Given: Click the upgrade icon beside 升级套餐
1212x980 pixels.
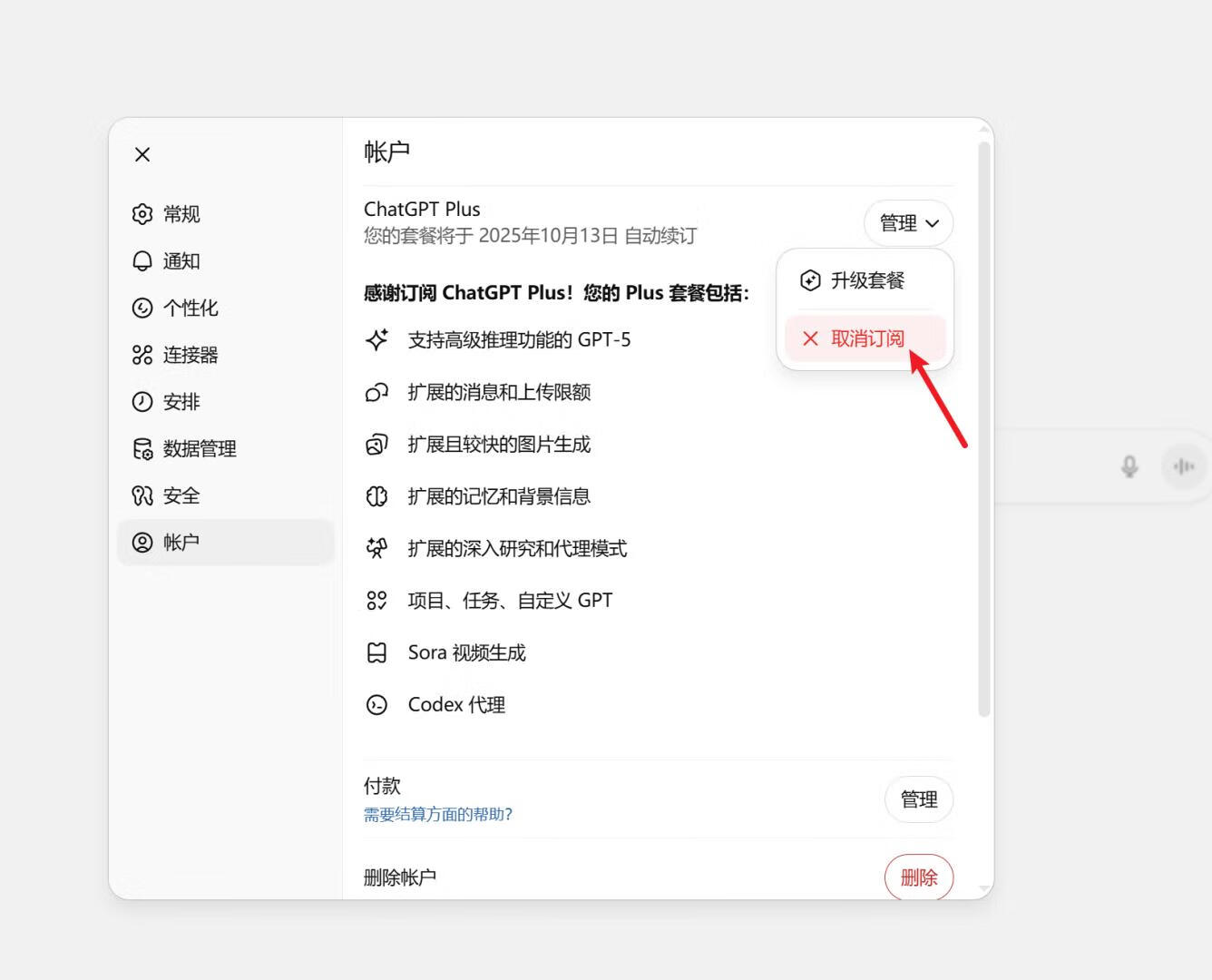Looking at the screenshot, I should coord(810,280).
